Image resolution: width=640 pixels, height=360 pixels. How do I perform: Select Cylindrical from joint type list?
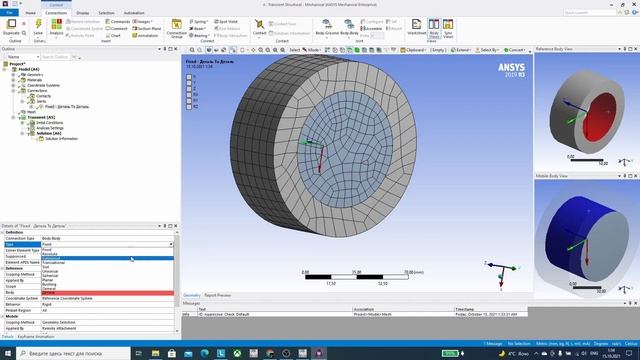107,258
